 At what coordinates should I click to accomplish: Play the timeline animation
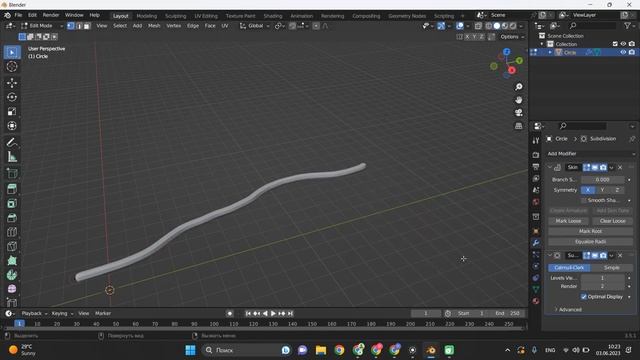coord(273,313)
